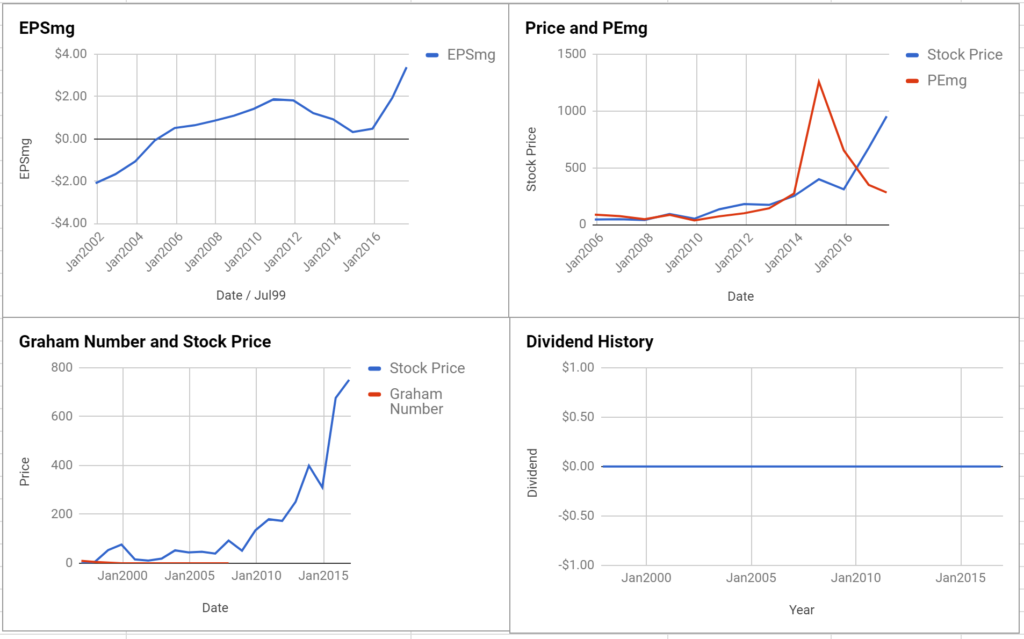
Task: Click the blue Stock Price swatch in Price and PEmg legend
Action: (912, 56)
